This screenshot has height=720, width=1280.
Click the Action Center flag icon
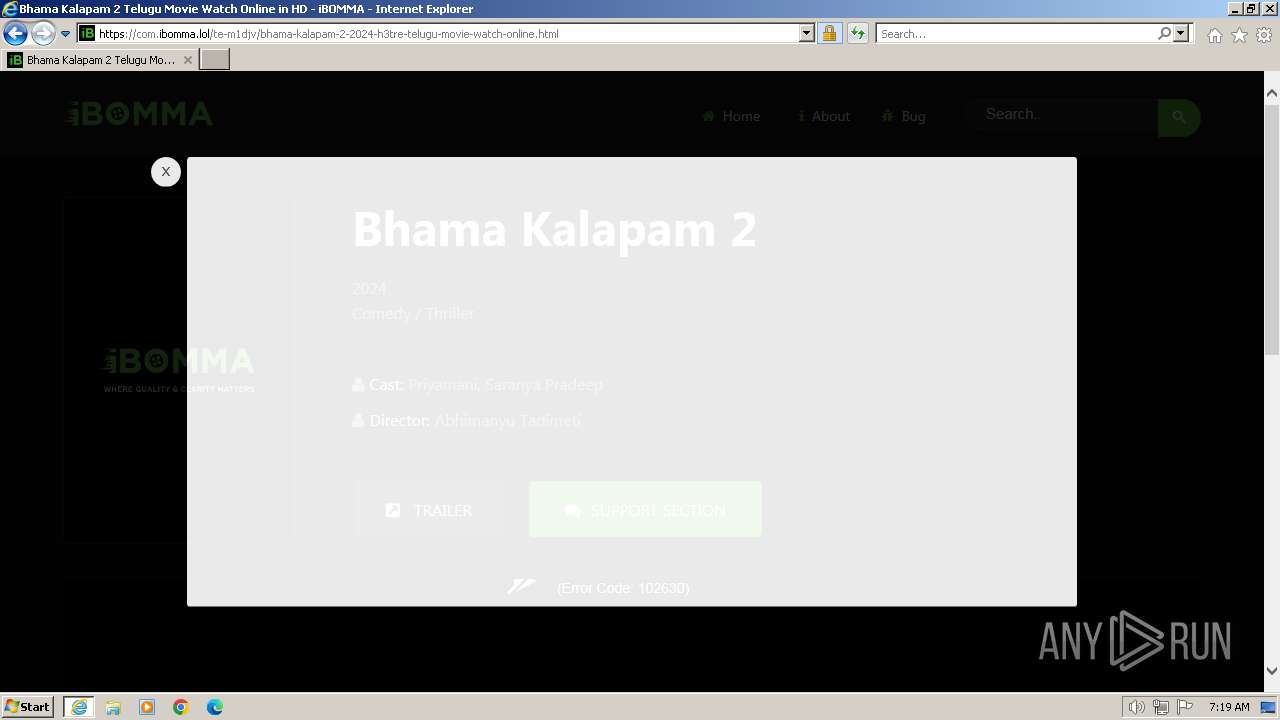pos(1185,707)
